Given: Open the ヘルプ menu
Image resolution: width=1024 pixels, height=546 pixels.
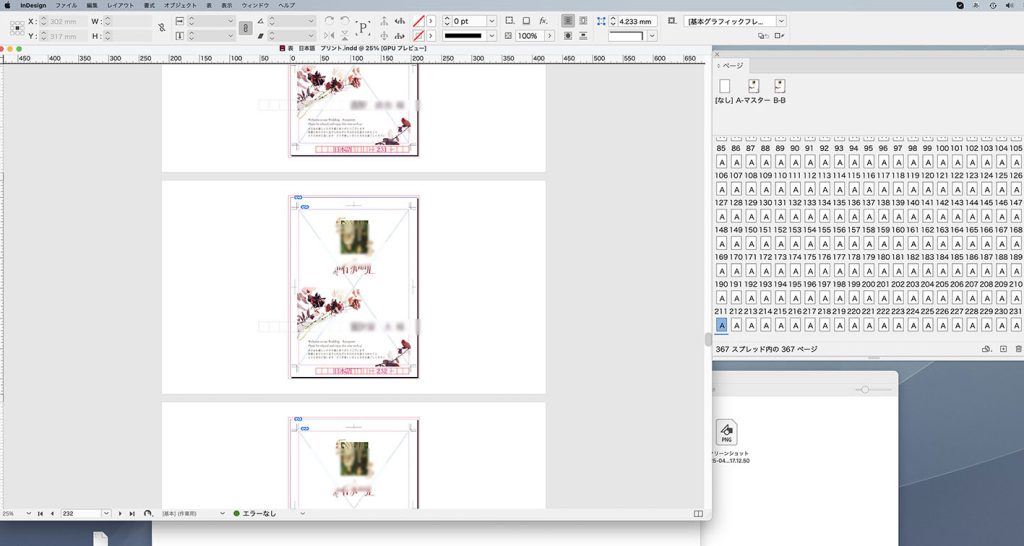Looking at the screenshot, I should pyautogui.click(x=287, y=5).
